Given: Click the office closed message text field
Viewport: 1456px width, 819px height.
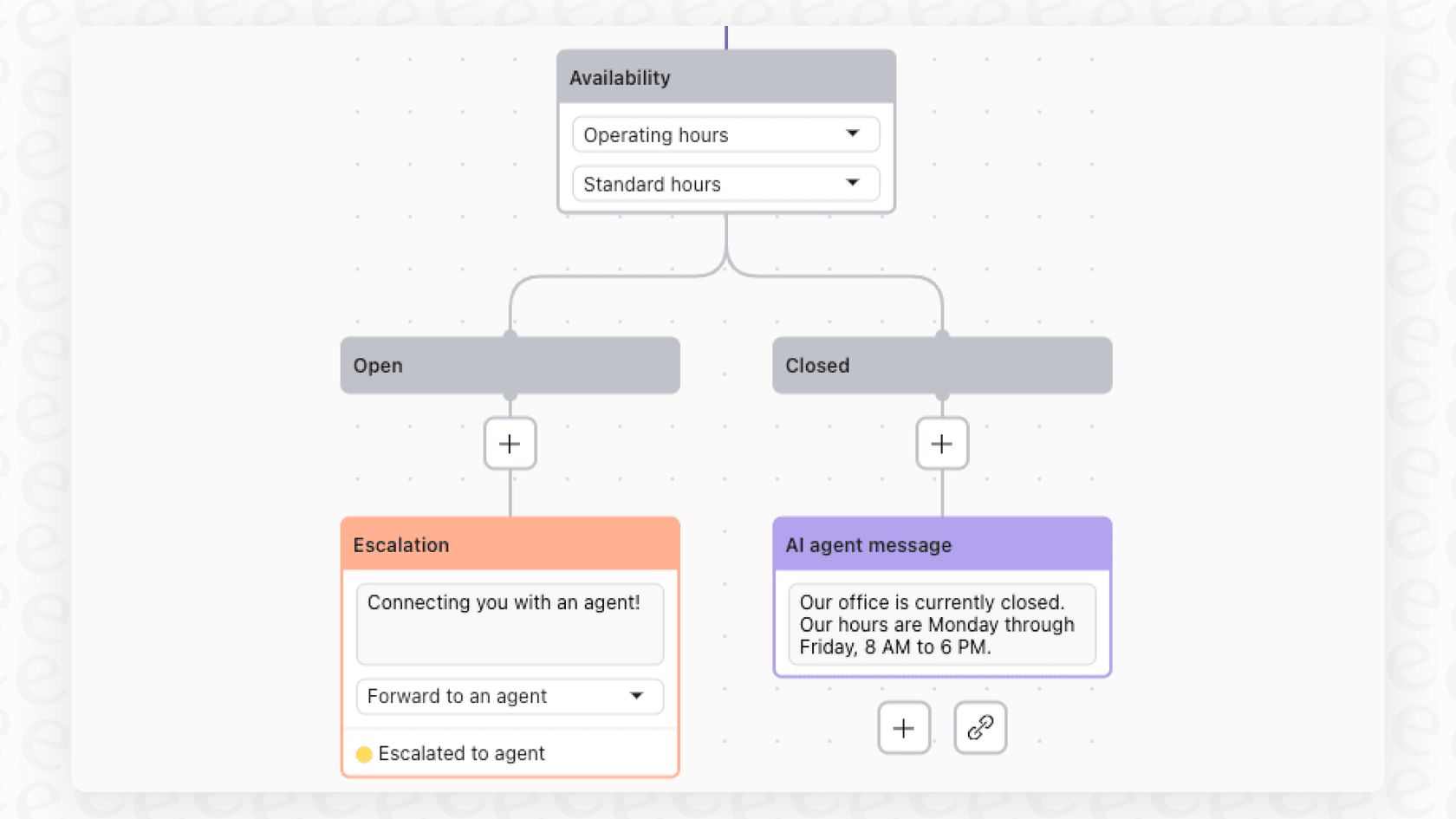Looking at the screenshot, I should tap(941, 624).
